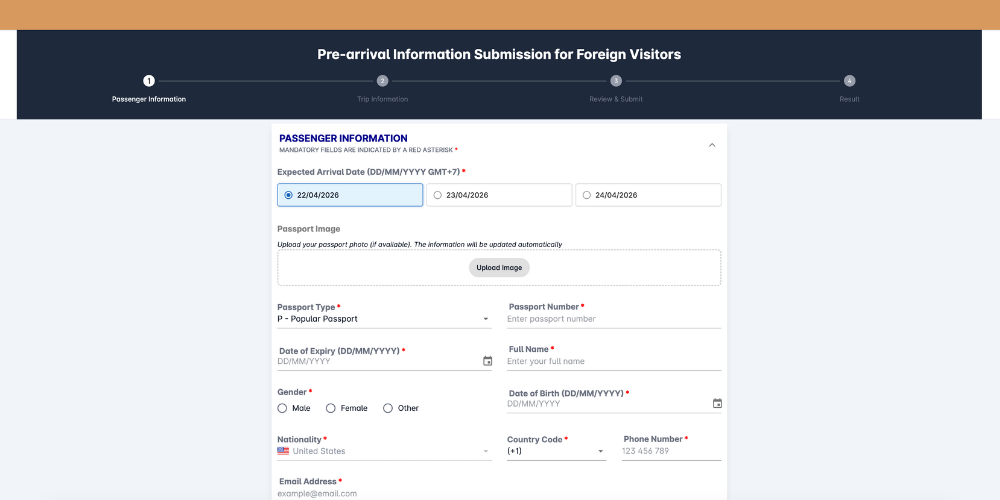The height and width of the screenshot is (500, 1000).
Task: Click the step 4 Result circle
Action: 849,81
